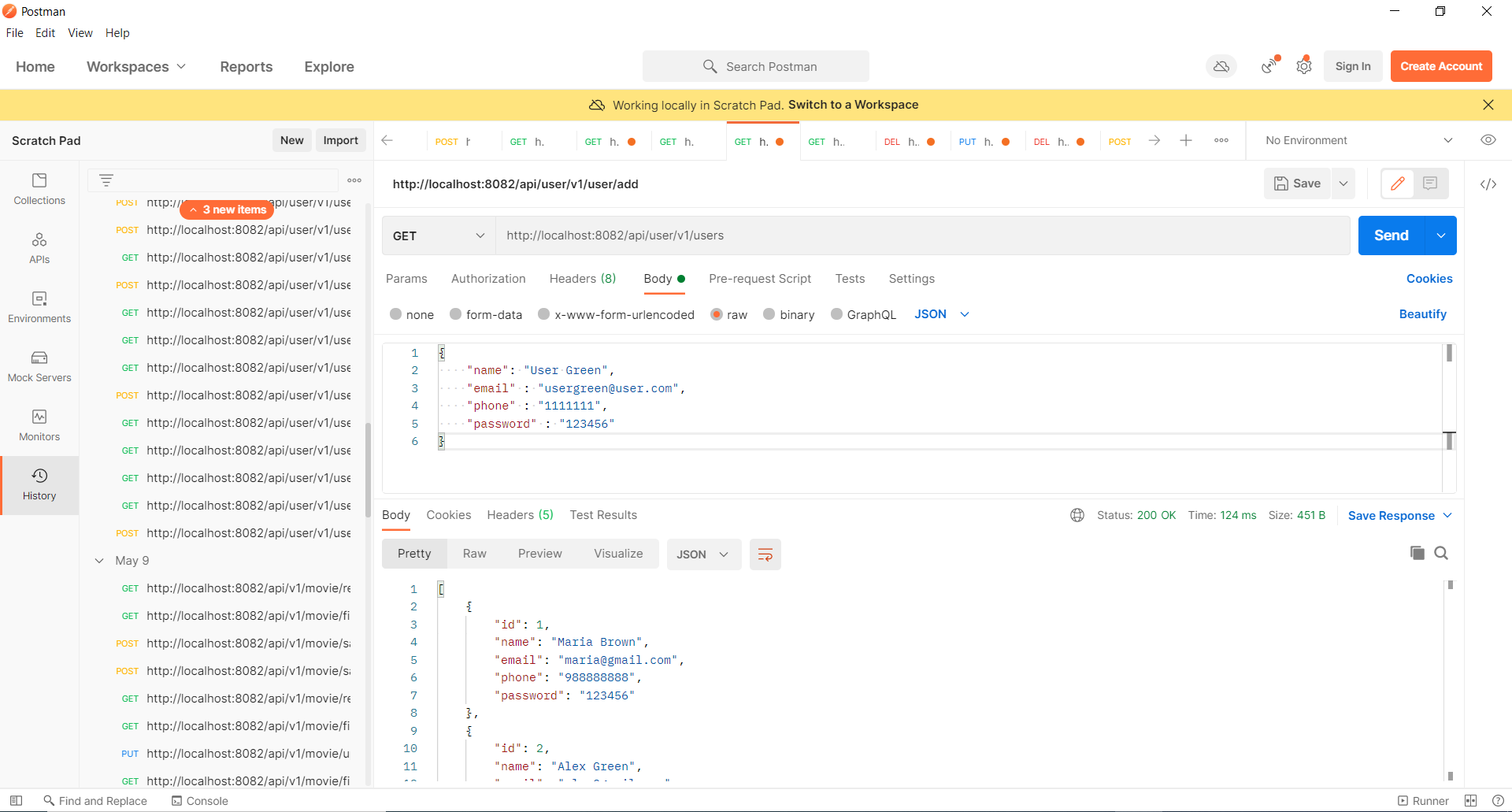Open the Edit menu
Image resolution: width=1512 pixels, height=812 pixels.
(x=46, y=33)
